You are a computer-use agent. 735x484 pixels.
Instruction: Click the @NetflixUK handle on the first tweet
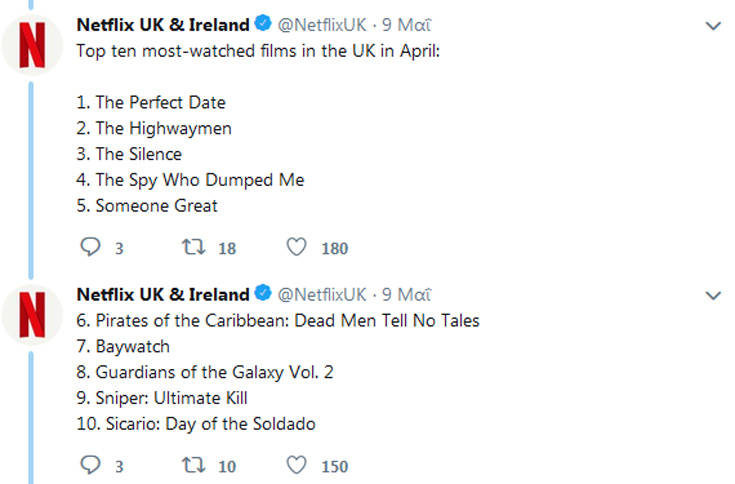click(321, 25)
